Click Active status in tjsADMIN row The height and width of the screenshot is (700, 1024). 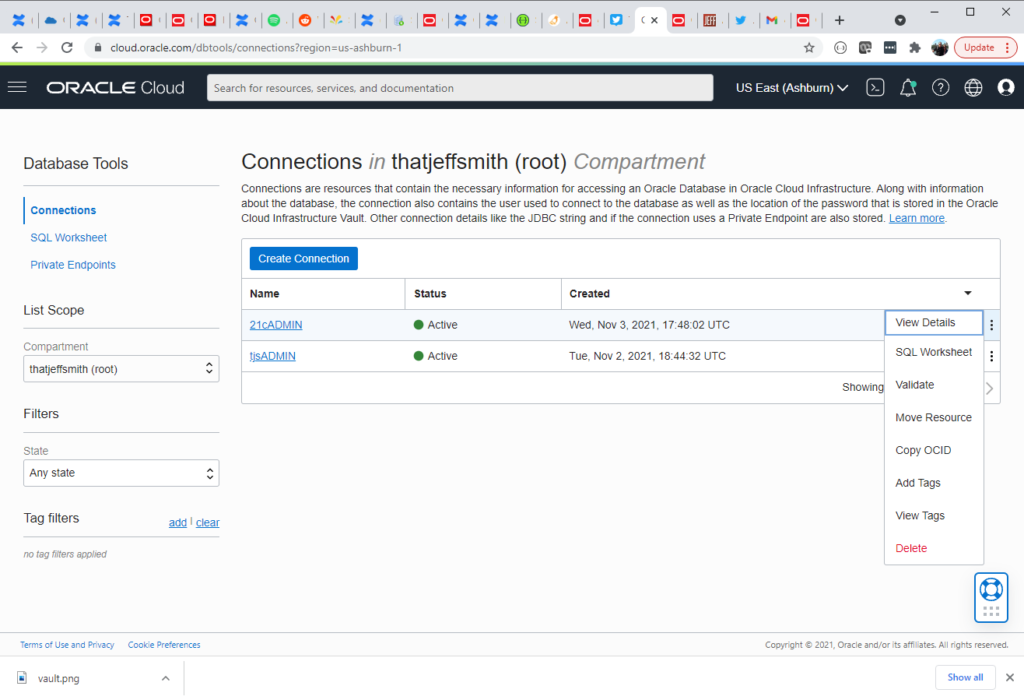pos(435,356)
